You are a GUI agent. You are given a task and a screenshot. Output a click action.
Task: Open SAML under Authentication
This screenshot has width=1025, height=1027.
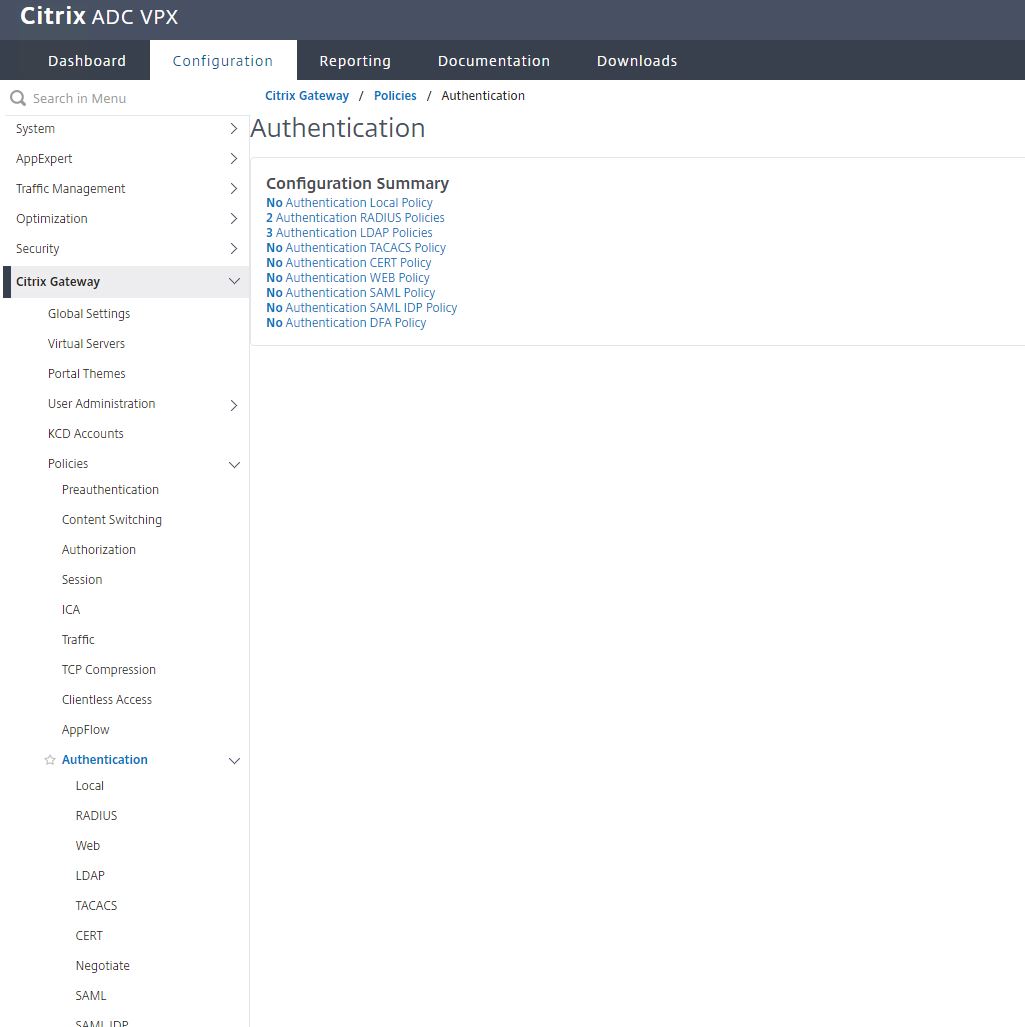[x=91, y=996]
